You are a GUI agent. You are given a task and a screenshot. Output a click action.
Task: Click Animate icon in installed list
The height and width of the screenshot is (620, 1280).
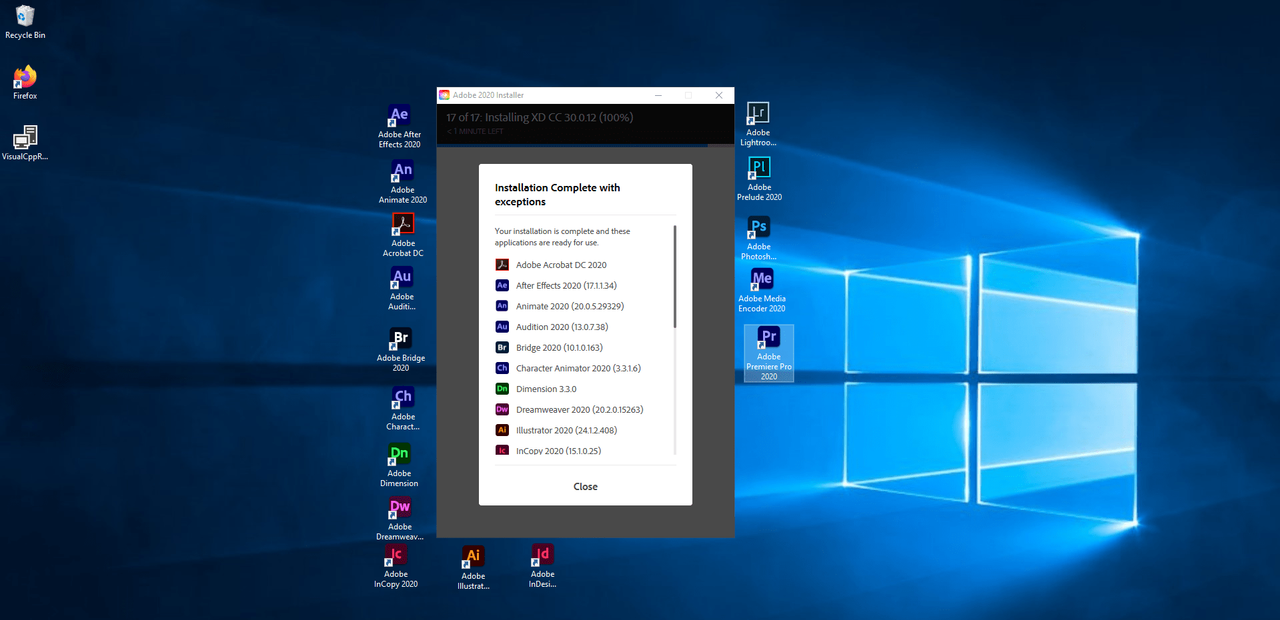point(502,306)
